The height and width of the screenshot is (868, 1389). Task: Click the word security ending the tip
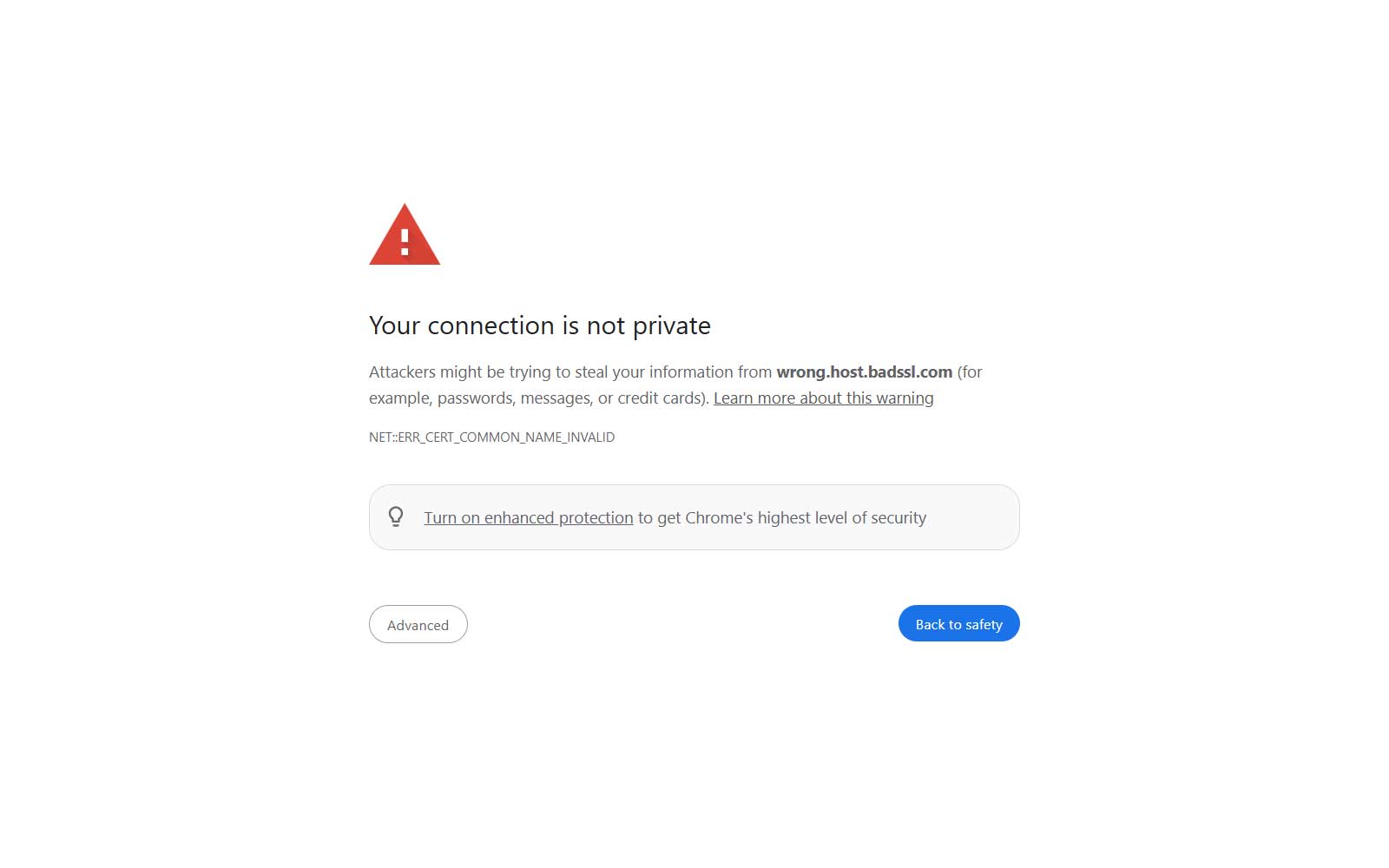(x=899, y=517)
